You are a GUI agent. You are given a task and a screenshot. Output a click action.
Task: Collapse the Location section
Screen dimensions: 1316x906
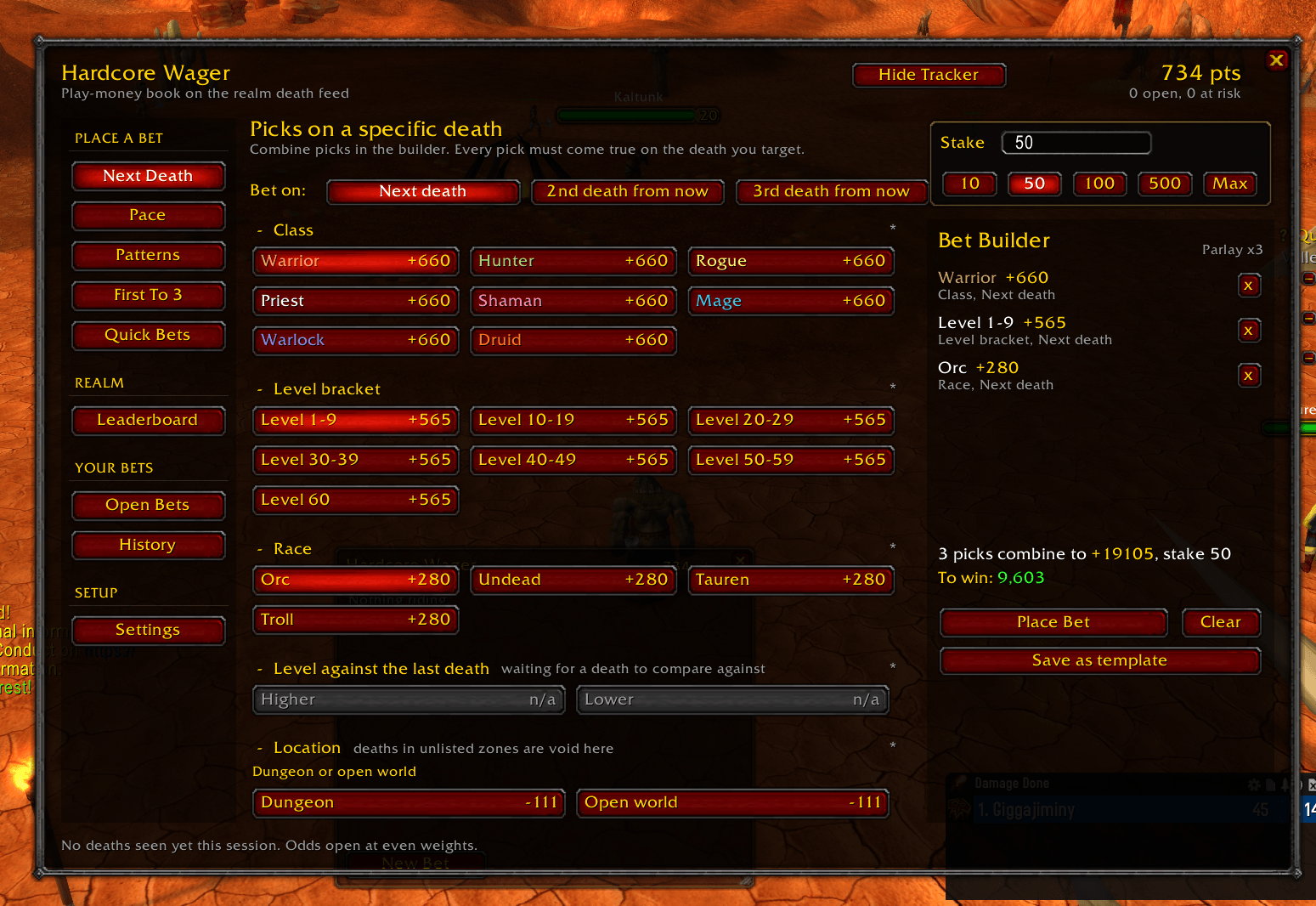260,748
